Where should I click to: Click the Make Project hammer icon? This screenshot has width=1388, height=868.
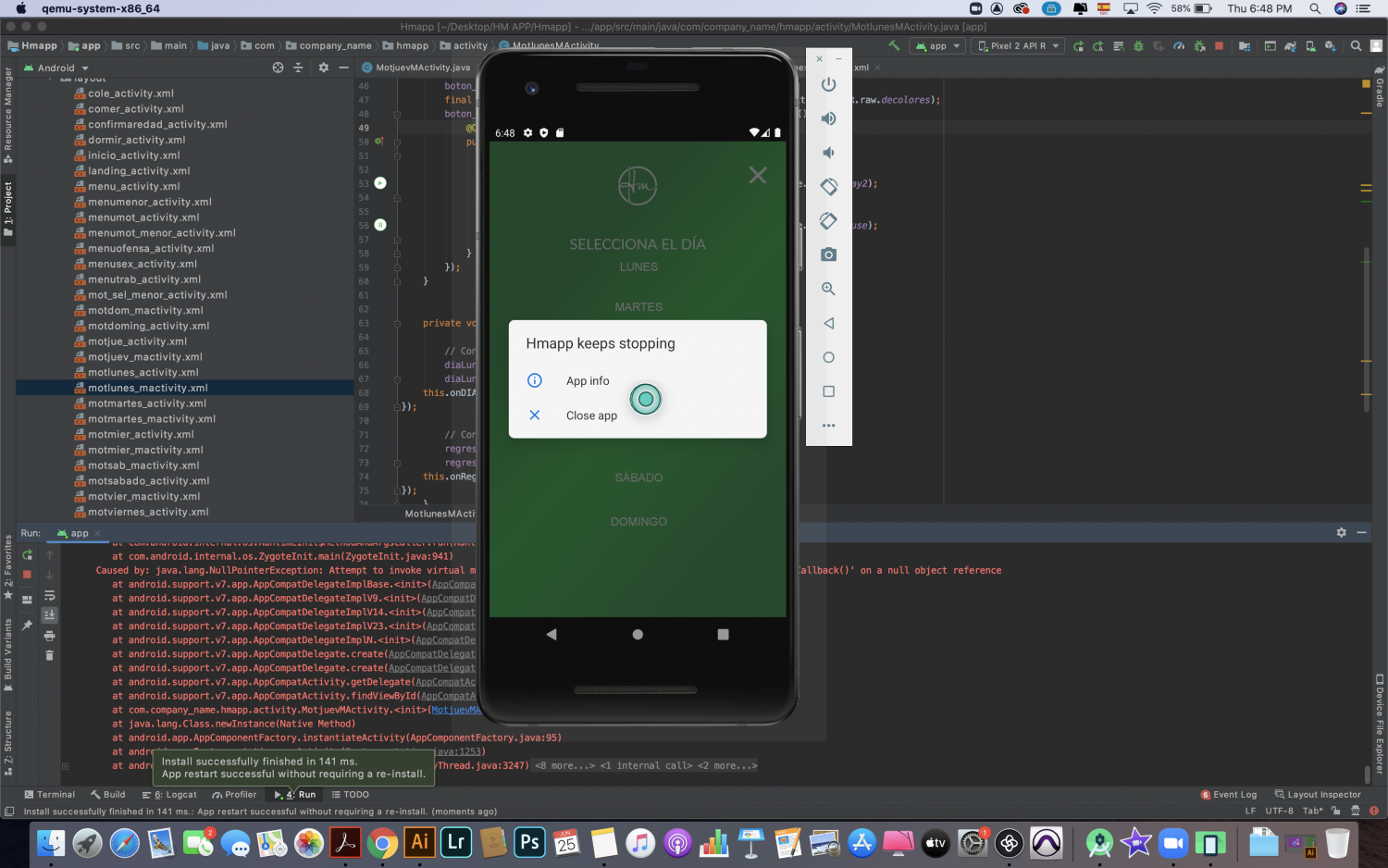(x=894, y=45)
